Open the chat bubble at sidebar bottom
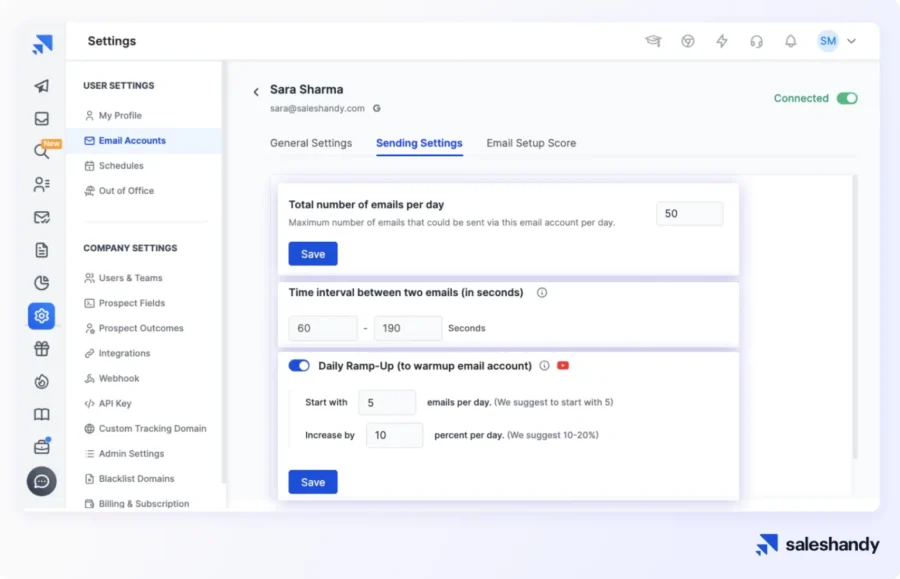900x579 pixels. click(x=40, y=482)
